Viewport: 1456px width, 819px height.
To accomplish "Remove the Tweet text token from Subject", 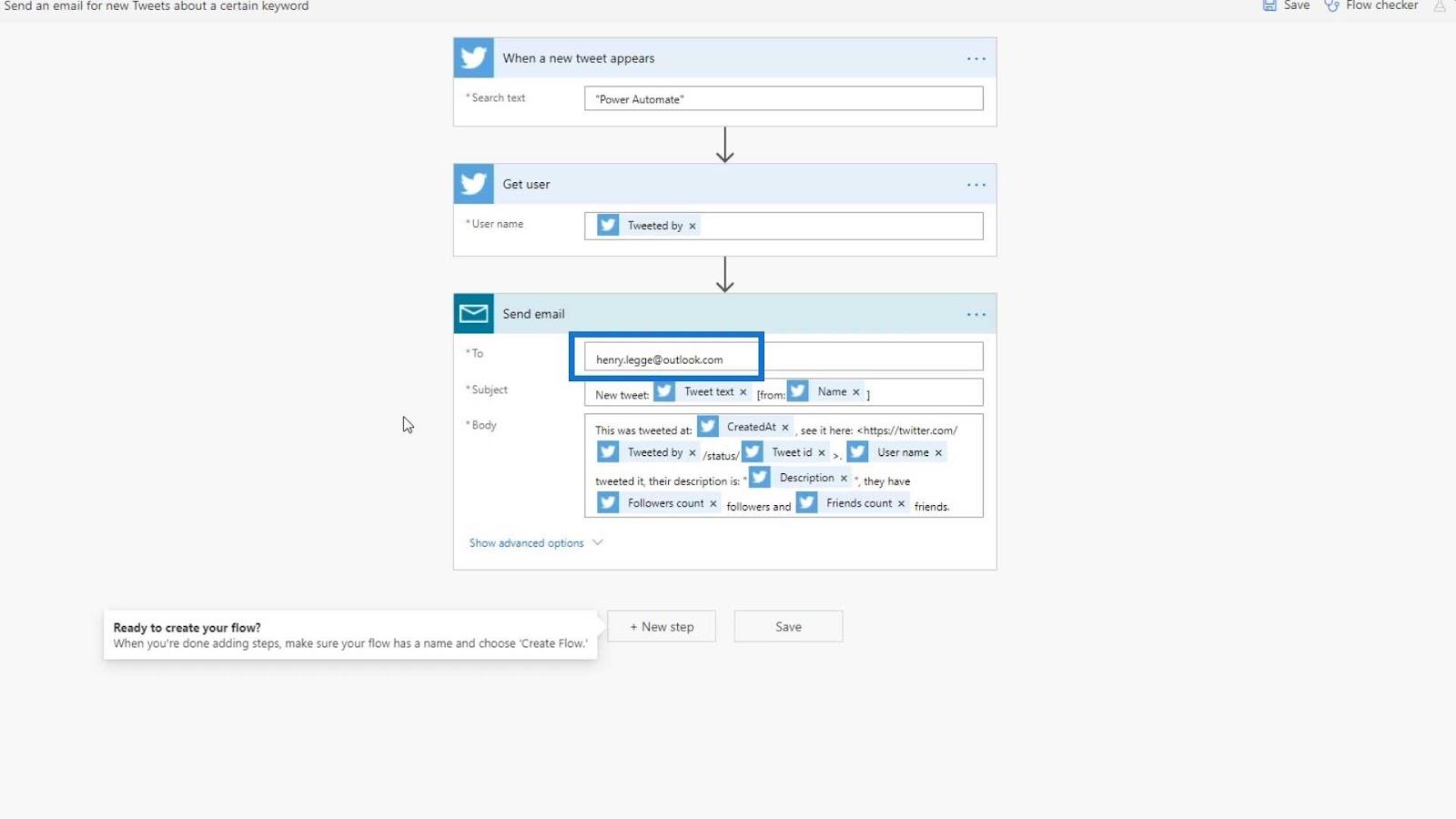I will tap(743, 392).
